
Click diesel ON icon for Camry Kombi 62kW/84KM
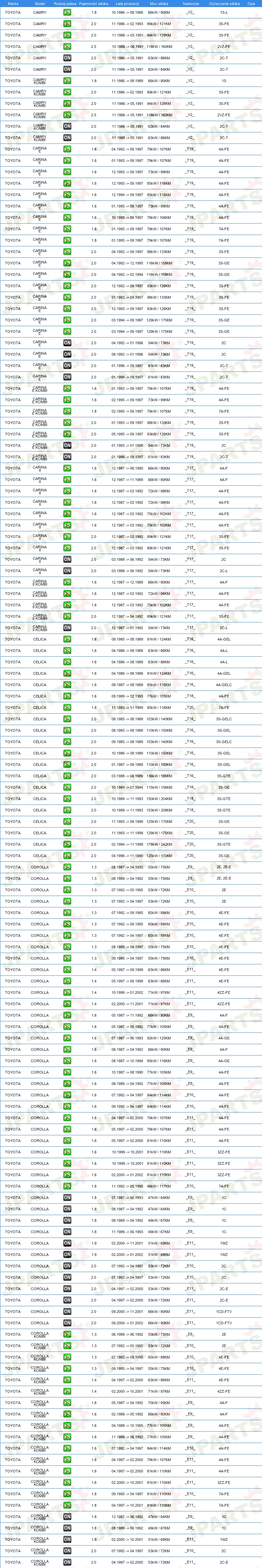pyautogui.click(x=67, y=127)
